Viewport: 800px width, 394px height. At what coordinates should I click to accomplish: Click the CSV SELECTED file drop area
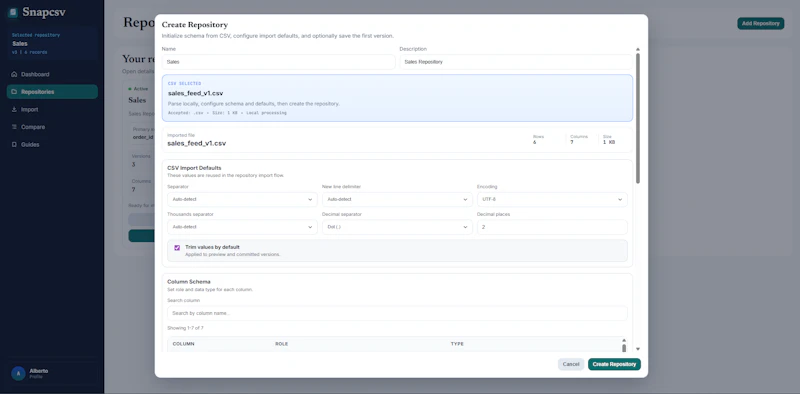397,98
